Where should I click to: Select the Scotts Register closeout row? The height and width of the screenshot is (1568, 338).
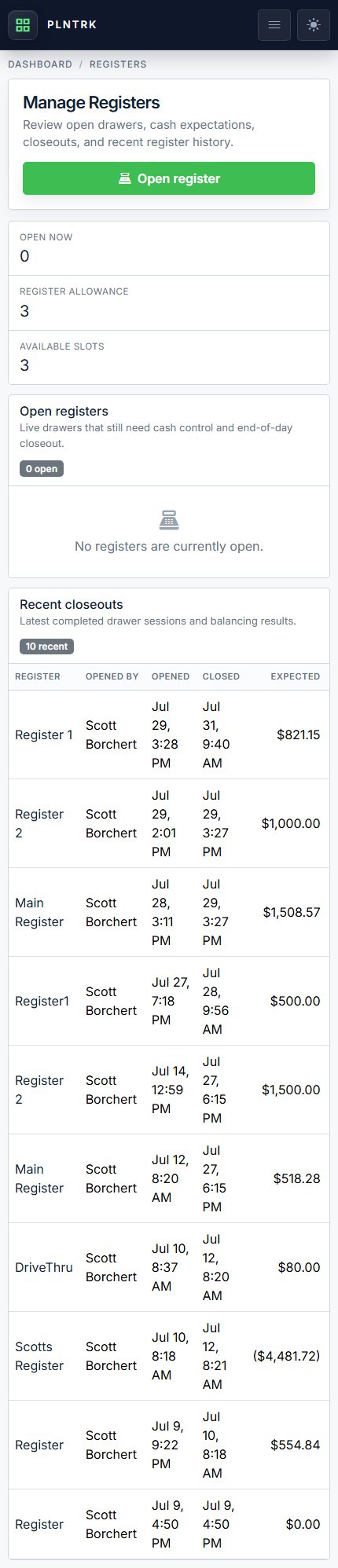(169, 1356)
